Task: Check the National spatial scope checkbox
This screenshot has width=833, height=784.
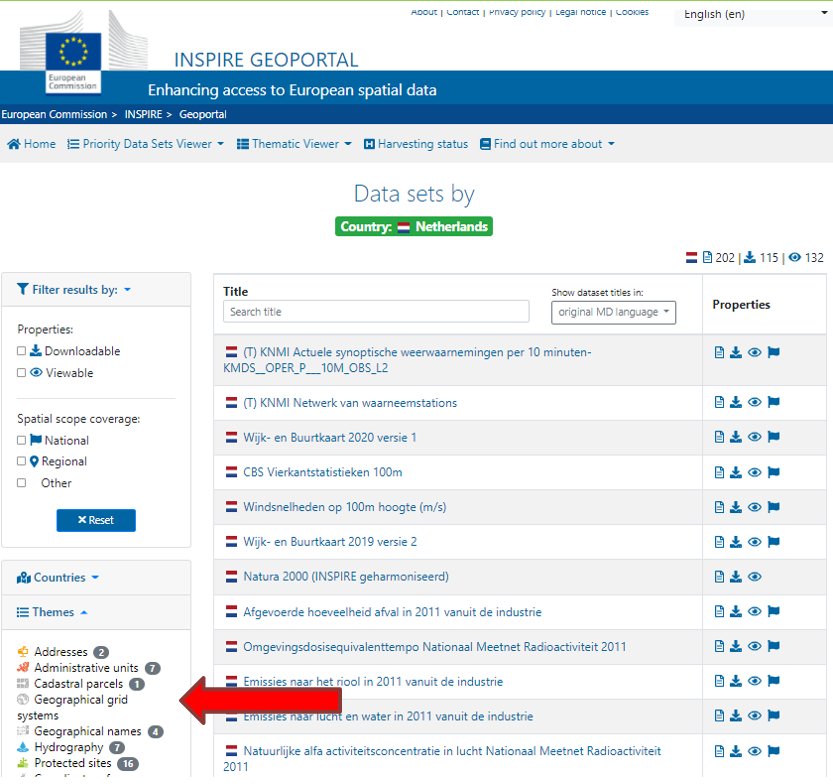Action: 21,440
